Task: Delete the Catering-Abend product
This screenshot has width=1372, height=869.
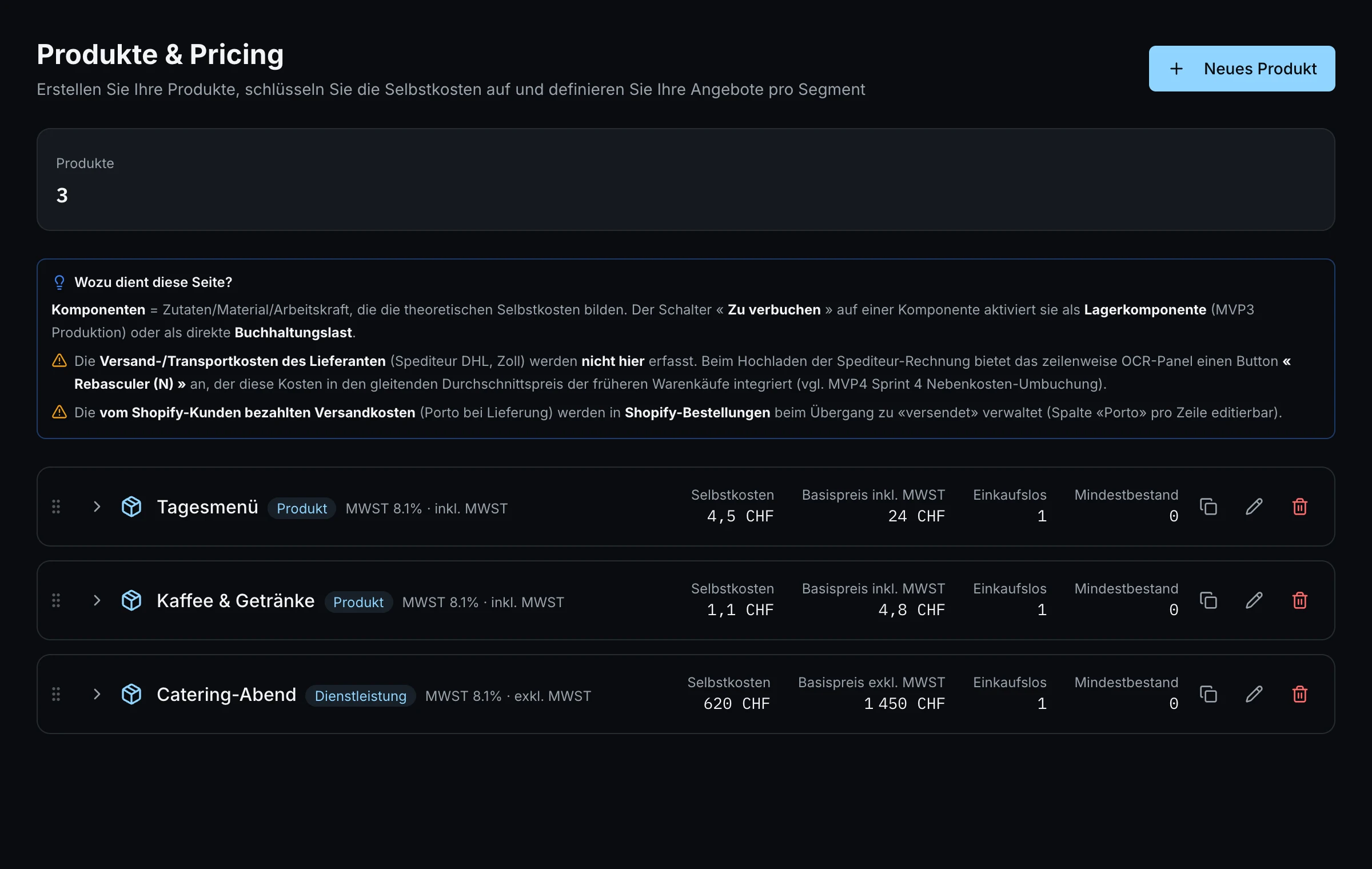Action: (x=1300, y=694)
